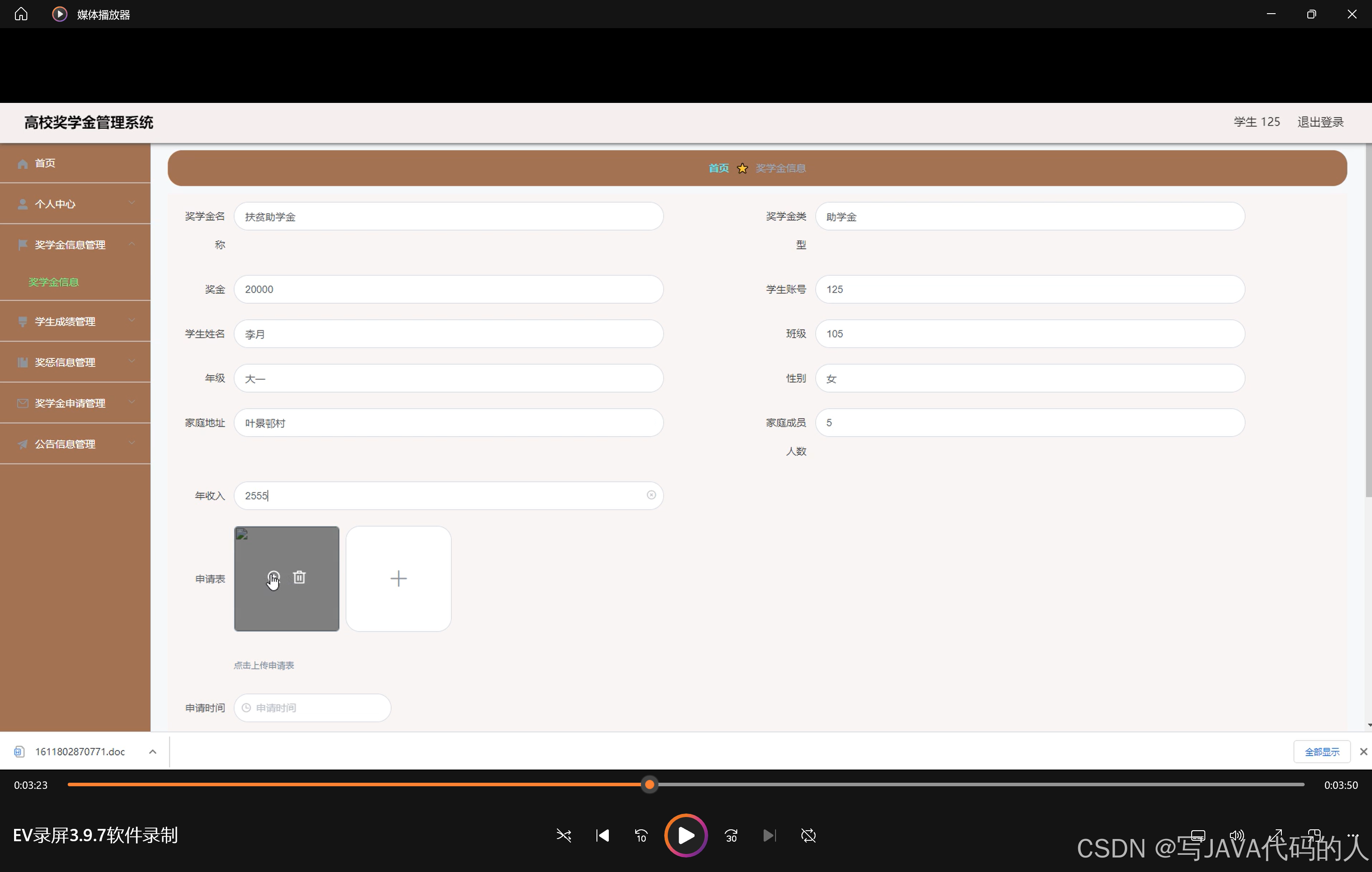1372x872 pixels.
Task: Click the envelope icon beside 奖学金申请管理
Action: click(23, 403)
